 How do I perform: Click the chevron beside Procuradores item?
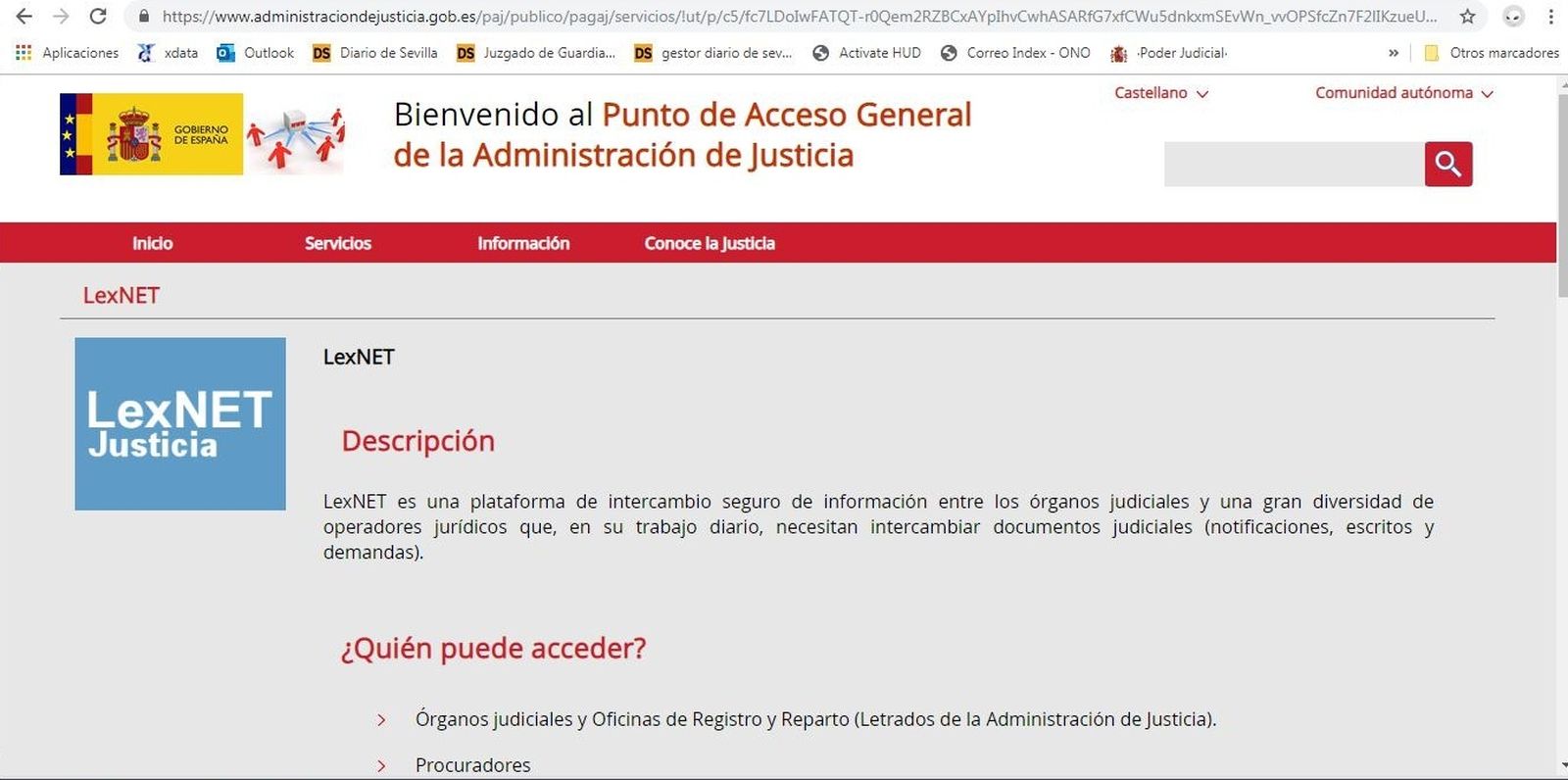tap(382, 766)
